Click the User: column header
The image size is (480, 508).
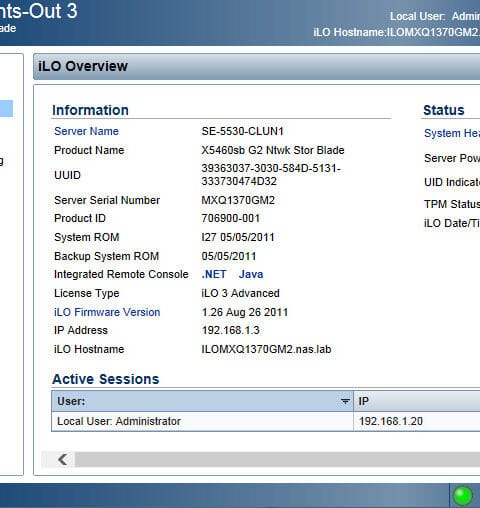[x=202, y=401]
